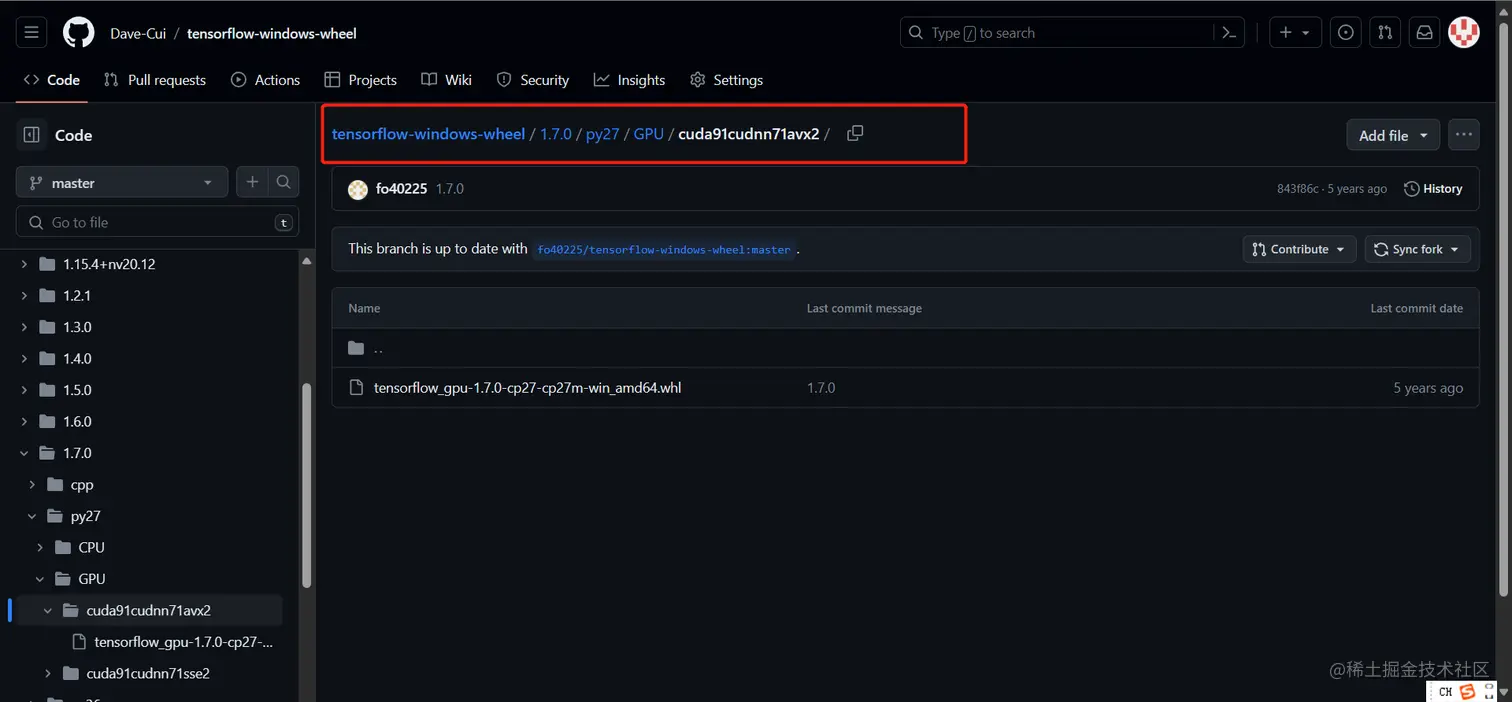Expand the CPU folder chevron
The image size is (1512, 702).
coord(40,547)
